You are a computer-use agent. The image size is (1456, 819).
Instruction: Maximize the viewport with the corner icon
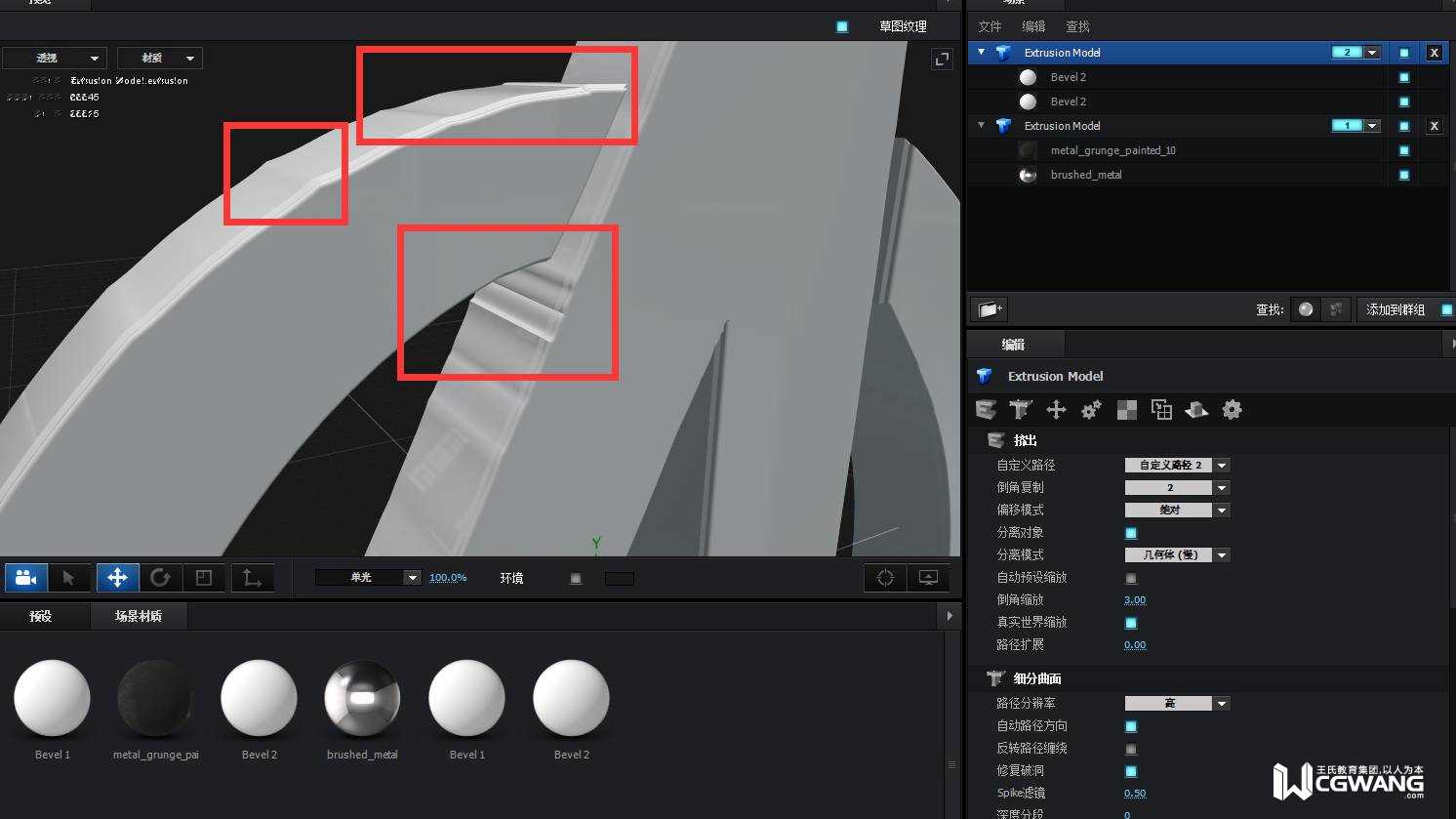pos(942,60)
